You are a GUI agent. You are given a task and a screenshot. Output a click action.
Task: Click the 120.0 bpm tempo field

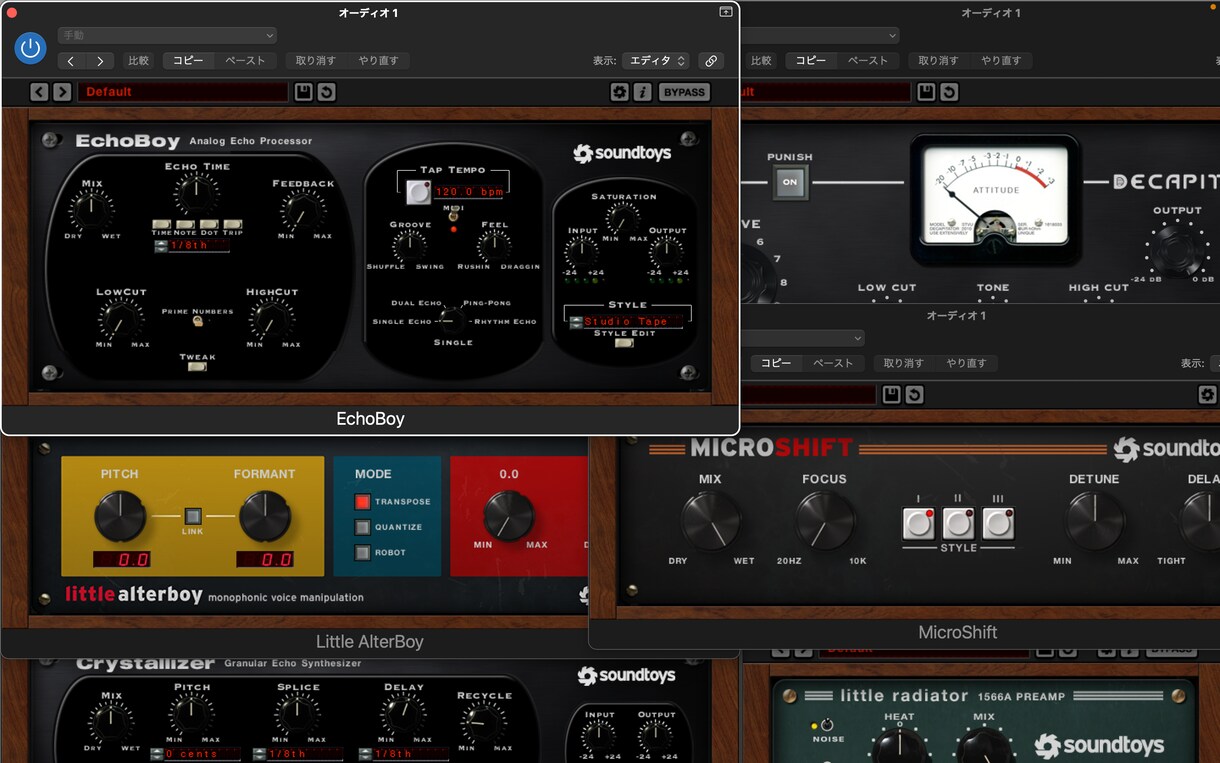point(468,191)
